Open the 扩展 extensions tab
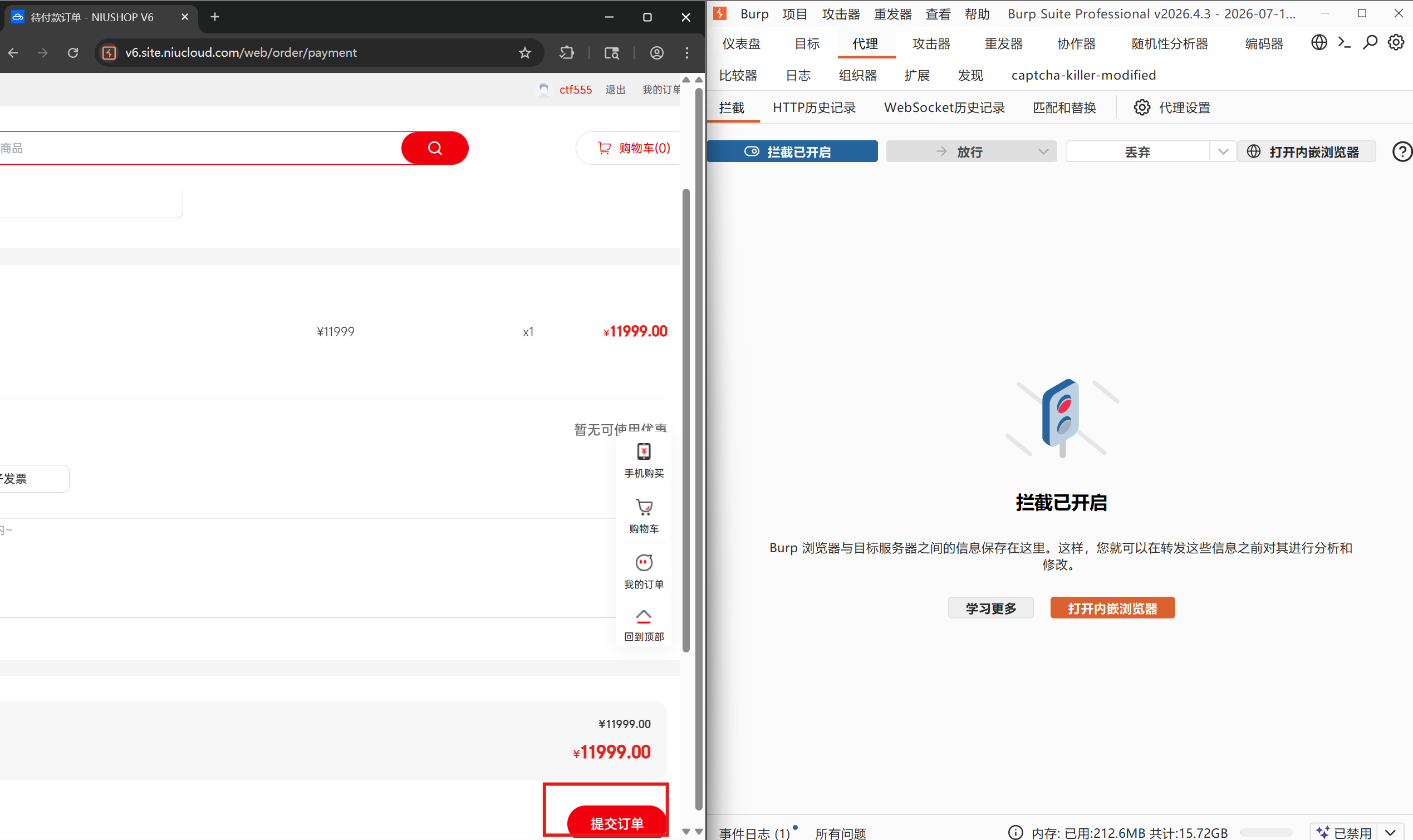Screen dimensions: 1413x840 (x=916, y=75)
